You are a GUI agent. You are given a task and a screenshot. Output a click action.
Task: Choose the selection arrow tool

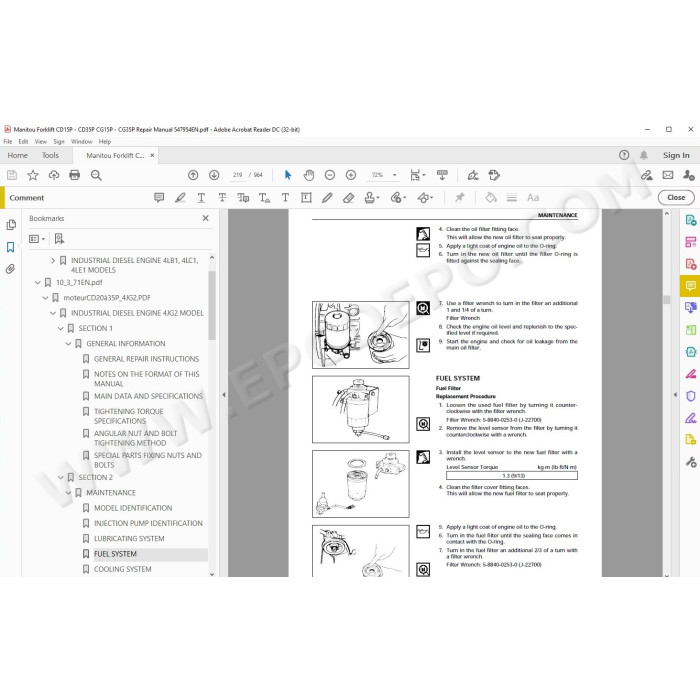pyautogui.click(x=288, y=175)
